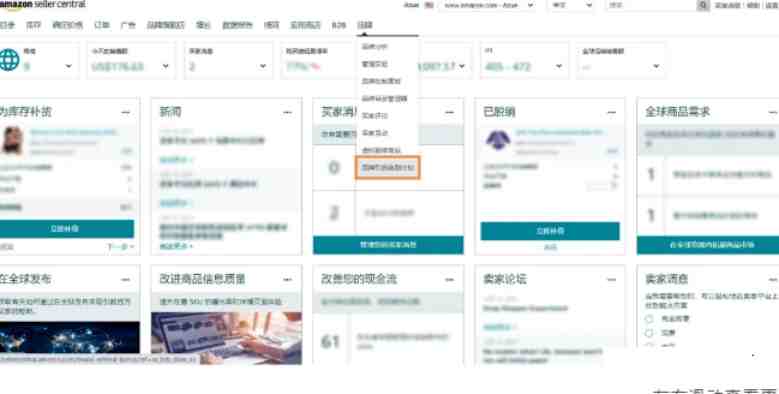Viewport: 779px width, 394px height.
Task: Expand the summary dropdown ending in 097.17
Action: [462, 66]
